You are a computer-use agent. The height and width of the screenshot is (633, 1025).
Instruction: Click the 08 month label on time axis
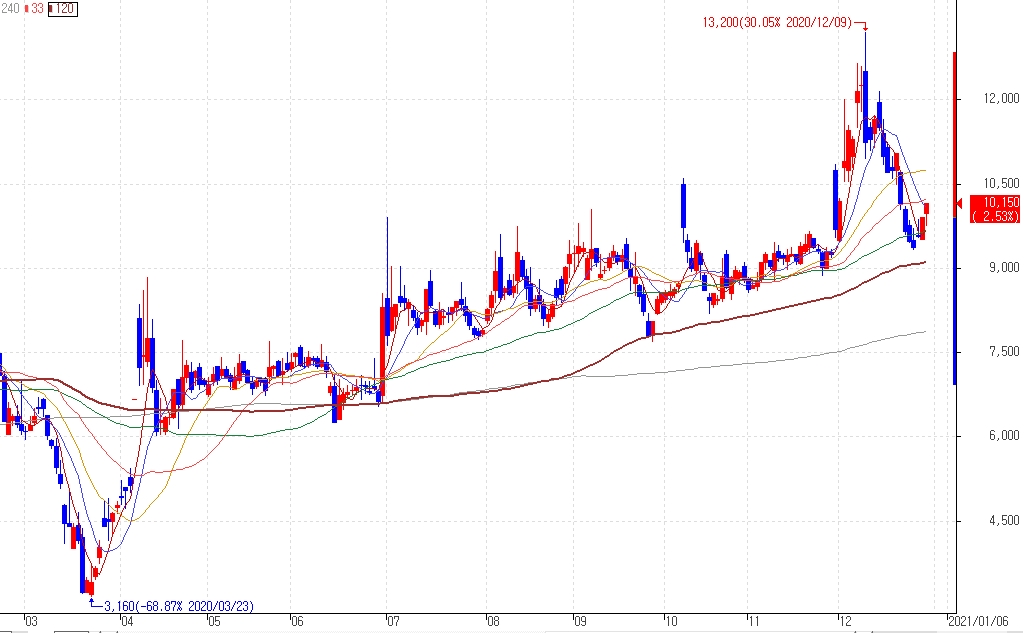[x=493, y=621]
